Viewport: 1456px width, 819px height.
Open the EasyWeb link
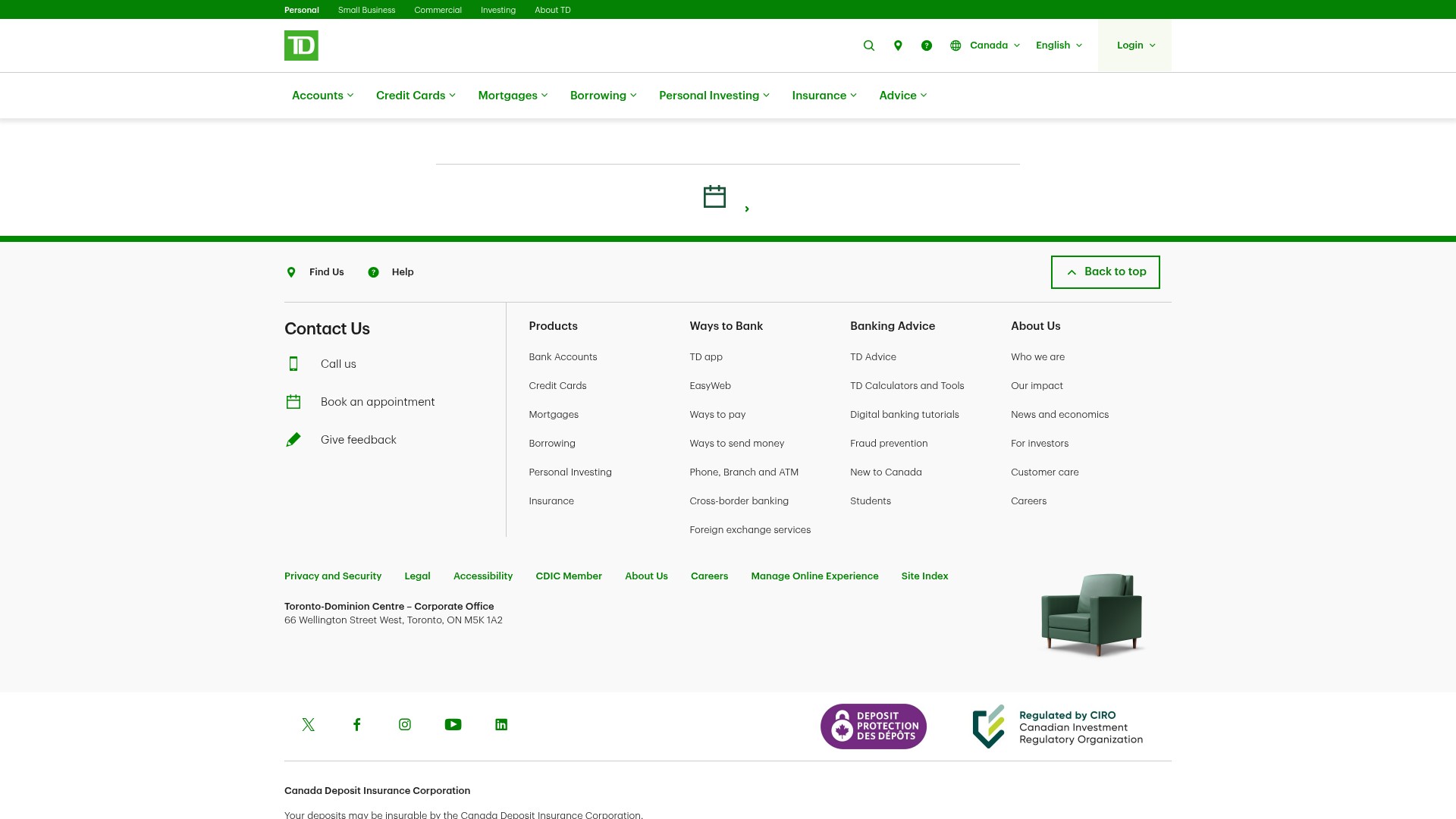[x=710, y=386]
